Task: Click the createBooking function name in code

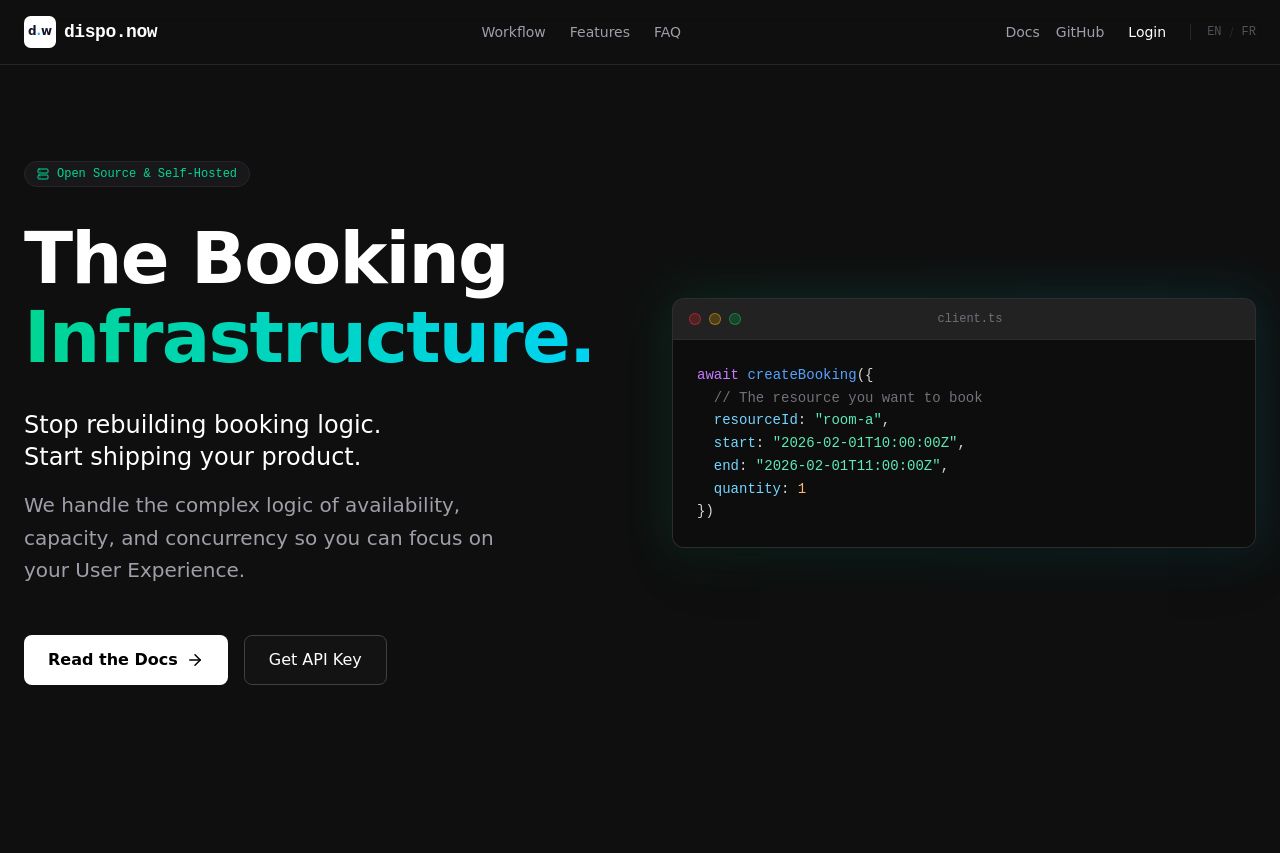Action: (802, 375)
